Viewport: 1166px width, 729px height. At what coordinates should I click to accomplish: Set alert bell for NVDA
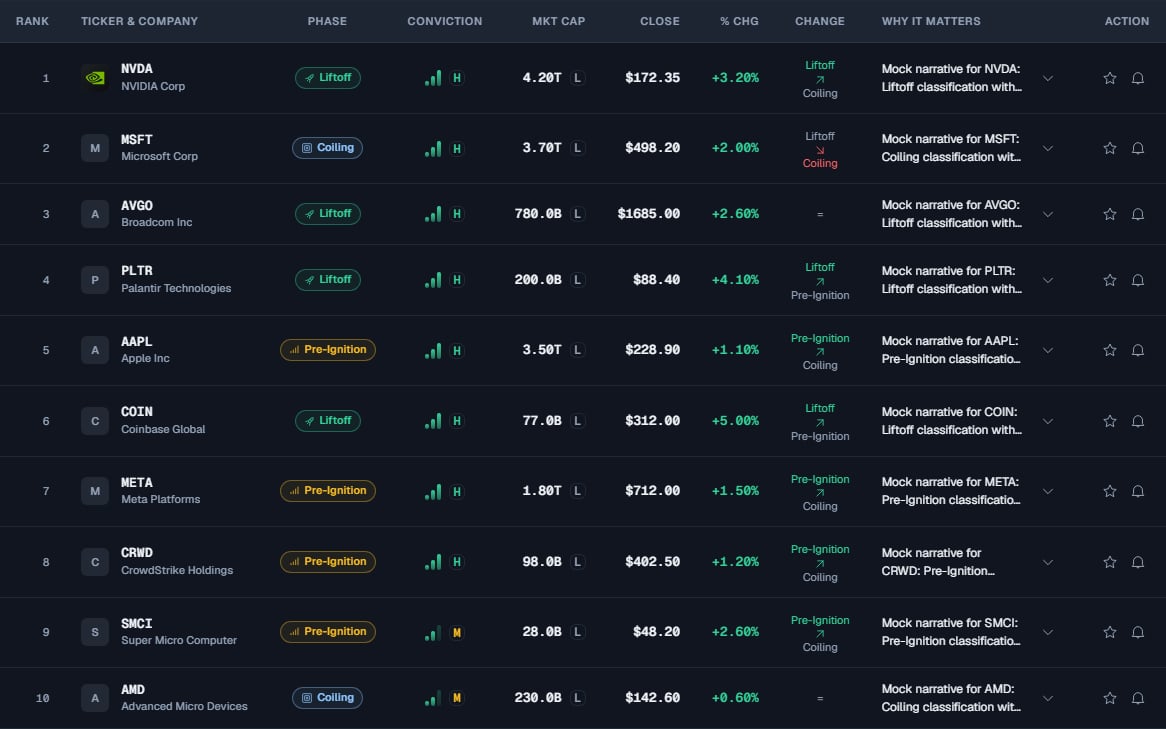1138,78
